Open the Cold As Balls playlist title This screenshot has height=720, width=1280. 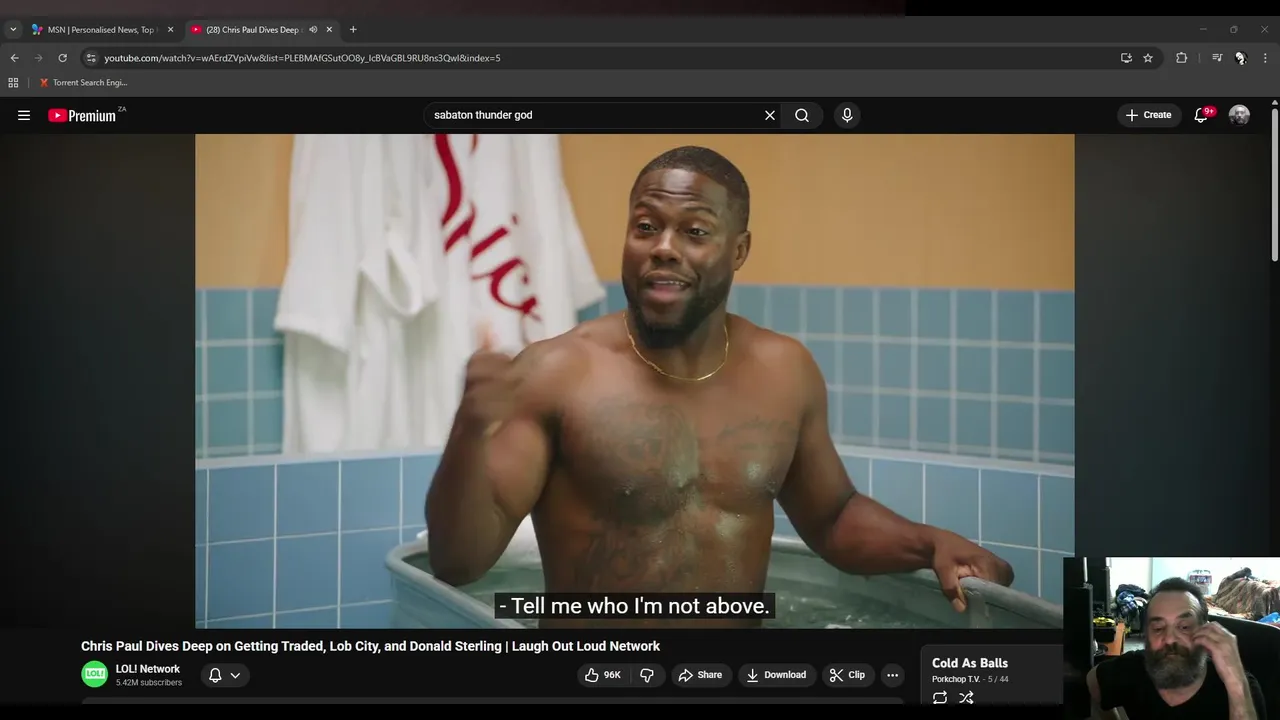pos(970,663)
